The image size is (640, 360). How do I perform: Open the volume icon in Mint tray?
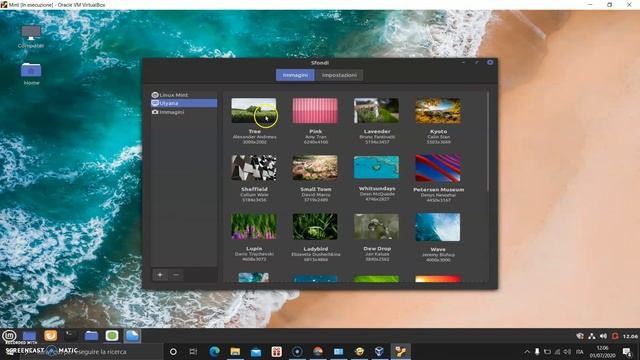[x=603, y=336]
